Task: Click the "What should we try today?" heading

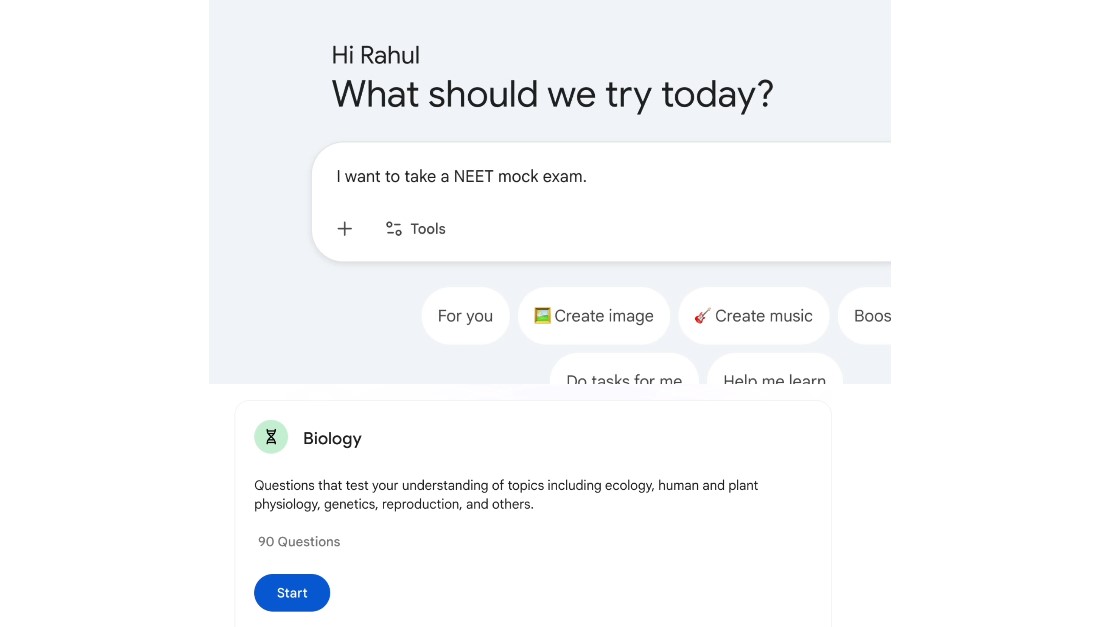Action: pyautogui.click(x=552, y=93)
